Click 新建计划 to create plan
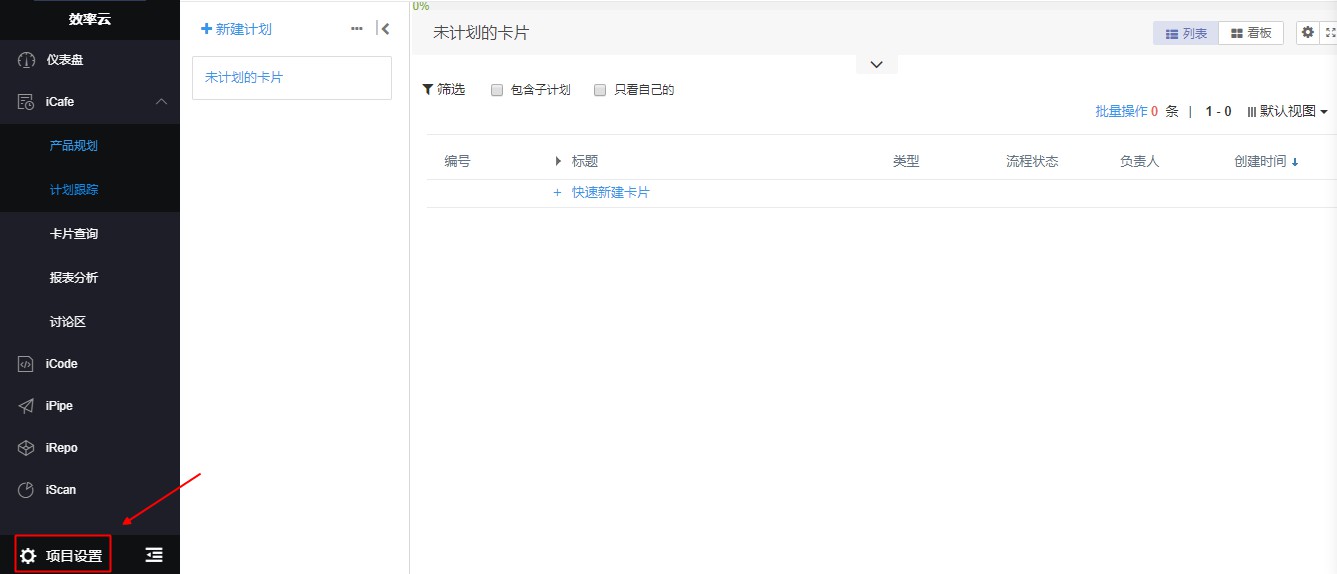The image size is (1337, 574). pos(236,29)
